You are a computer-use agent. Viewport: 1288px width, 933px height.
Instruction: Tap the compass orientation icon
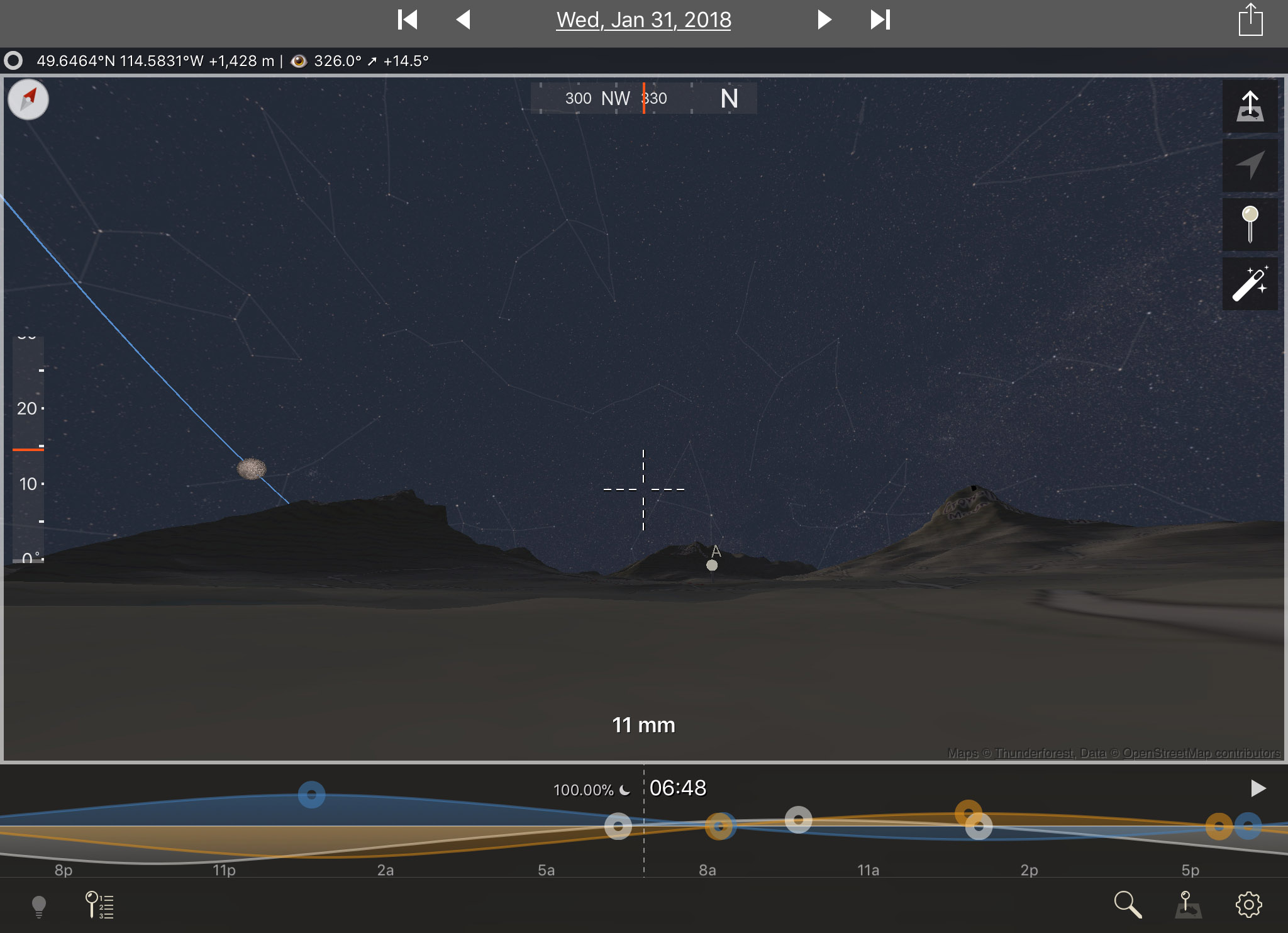pos(28,99)
